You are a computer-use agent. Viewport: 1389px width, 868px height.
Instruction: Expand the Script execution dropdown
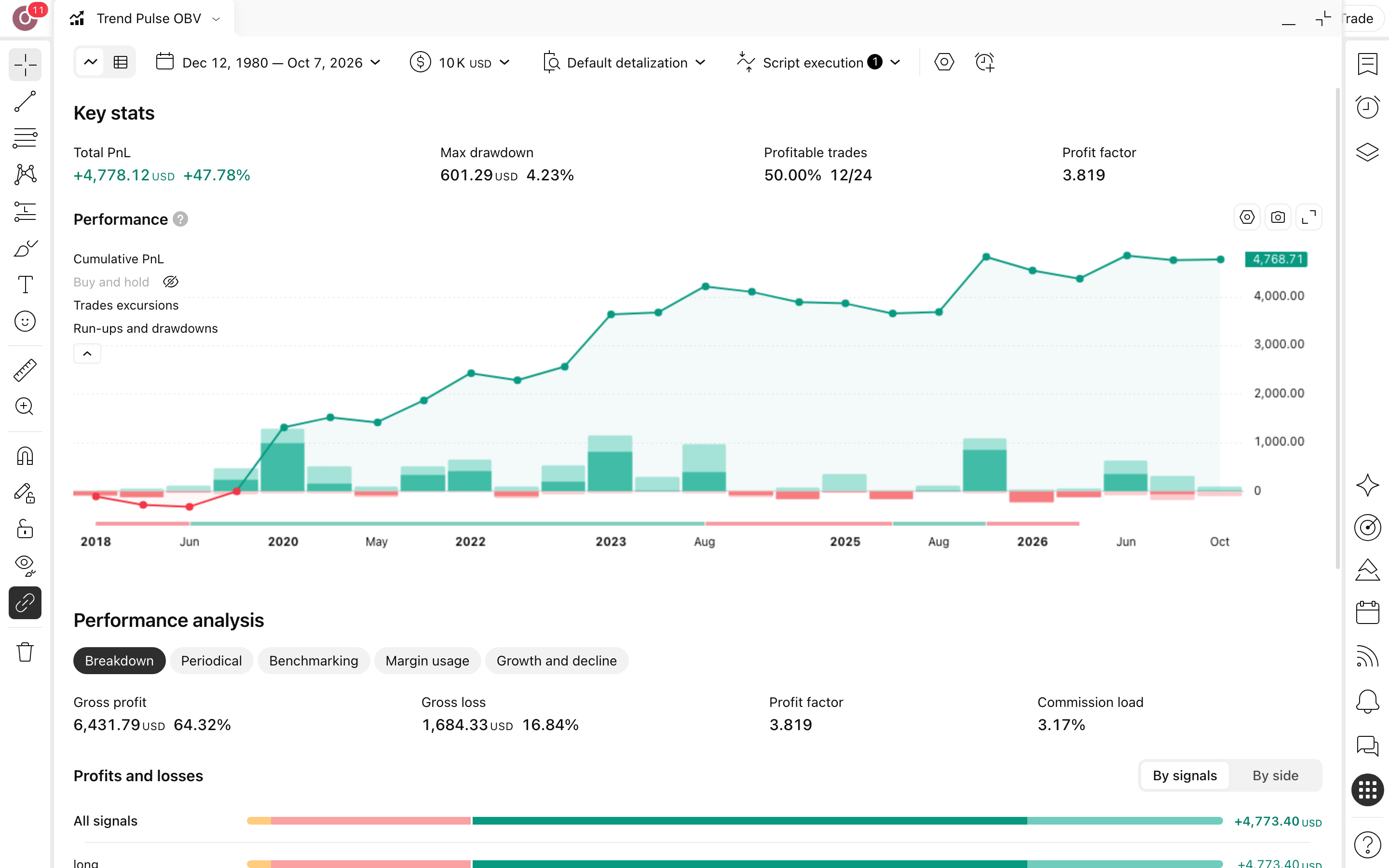(819, 62)
